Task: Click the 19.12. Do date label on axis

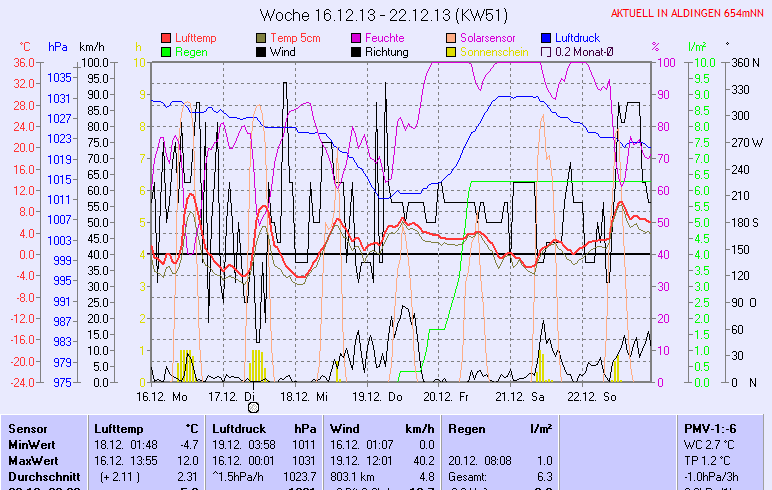Action: pos(383,396)
